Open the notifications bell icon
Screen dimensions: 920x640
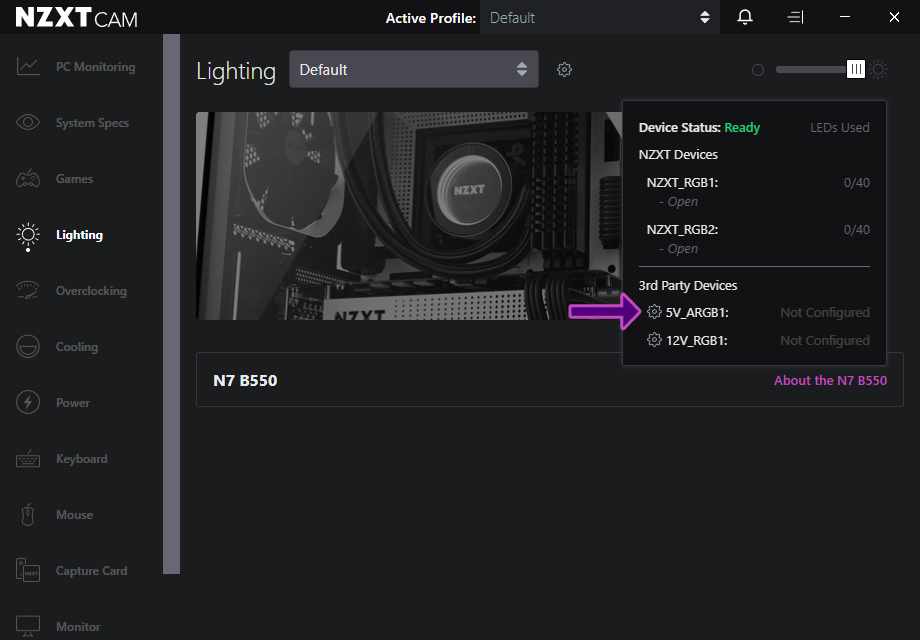(745, 17)
